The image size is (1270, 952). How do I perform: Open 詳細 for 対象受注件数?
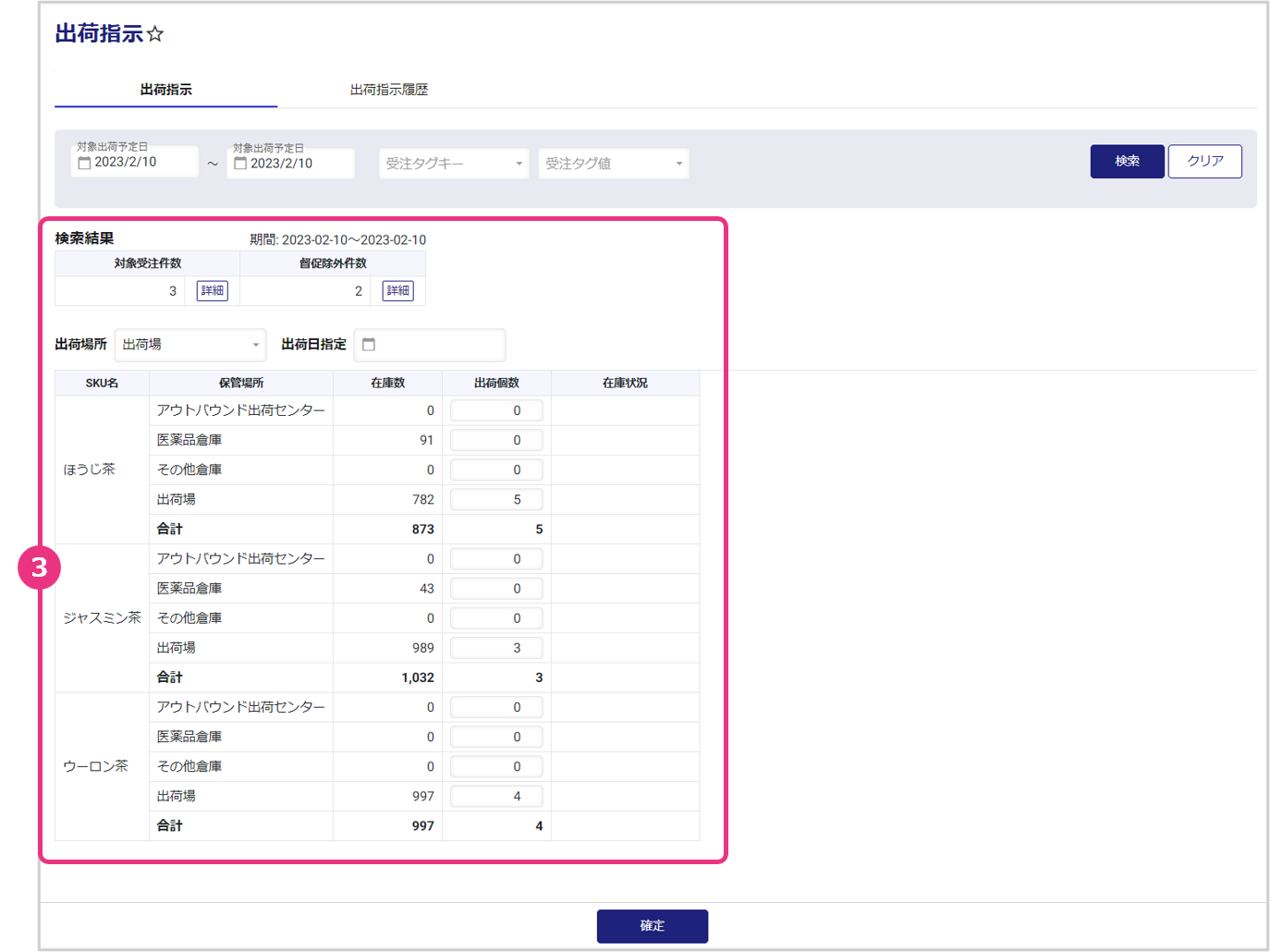tap(212, 291)
